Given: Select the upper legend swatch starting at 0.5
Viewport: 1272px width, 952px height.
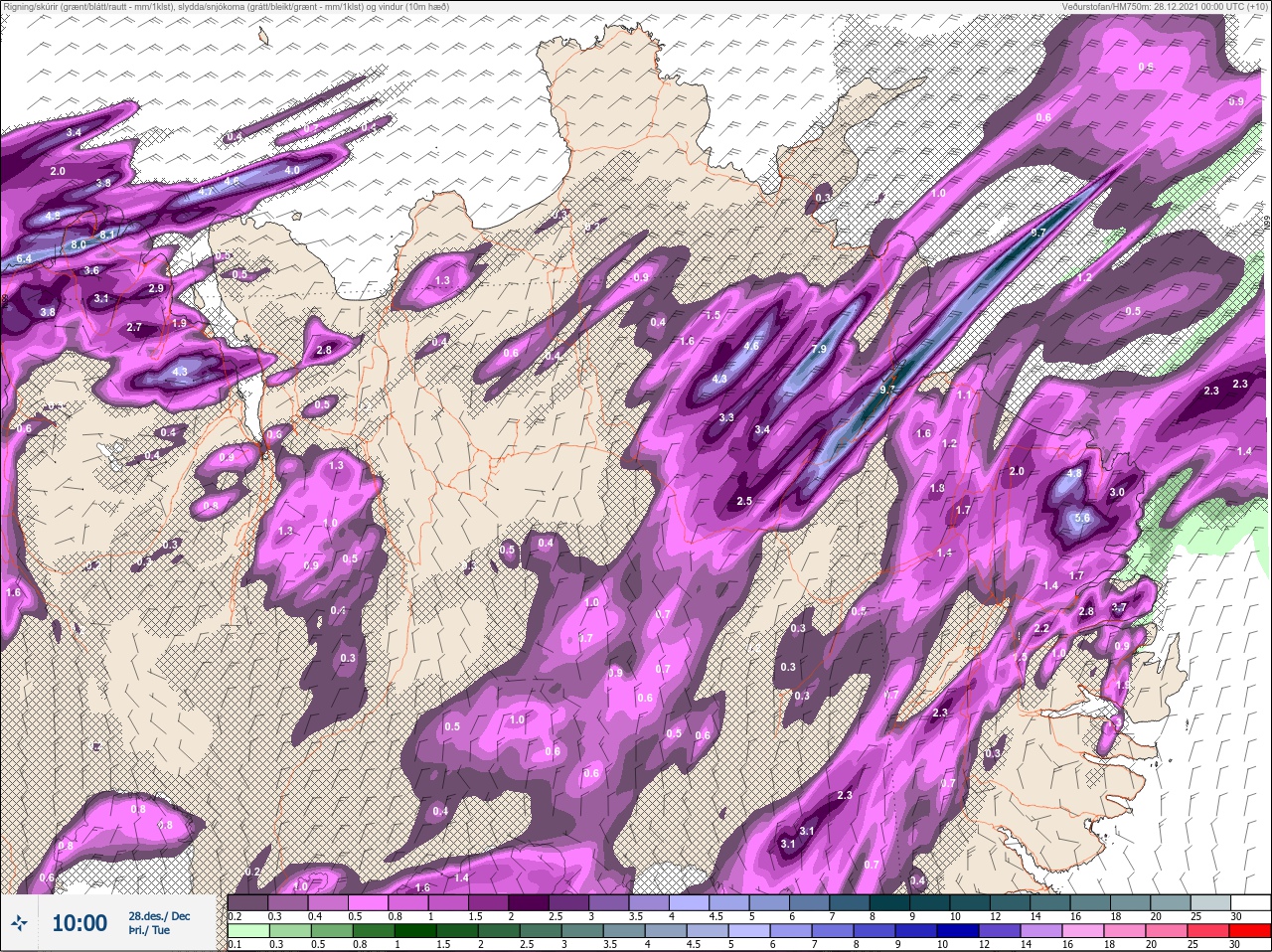Looking at the screenshot, I should (x=369, y=902).
